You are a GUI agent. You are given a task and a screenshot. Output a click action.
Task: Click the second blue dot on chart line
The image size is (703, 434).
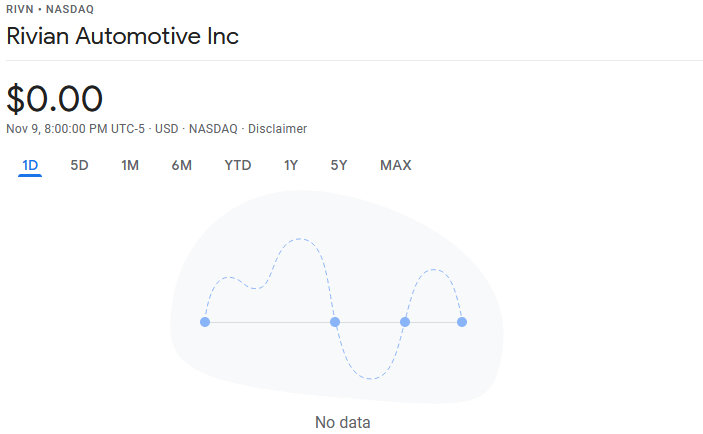tap(335, 322)
